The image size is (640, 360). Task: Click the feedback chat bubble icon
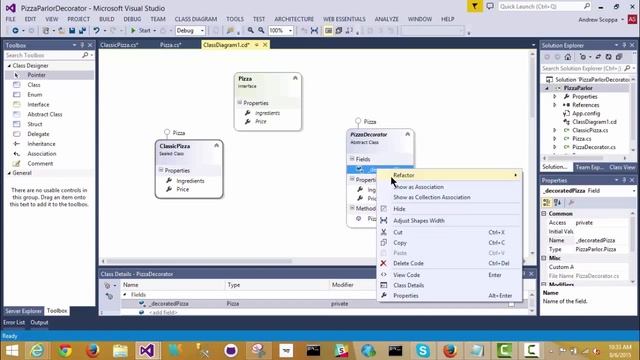click(x=490, y=7)
